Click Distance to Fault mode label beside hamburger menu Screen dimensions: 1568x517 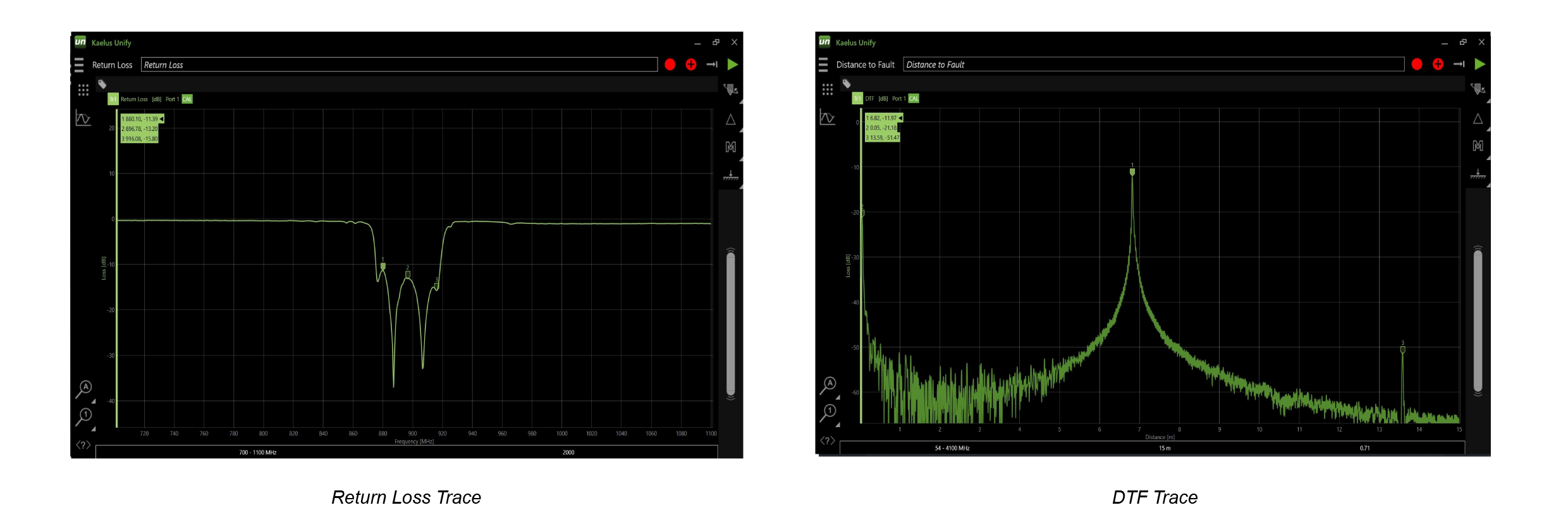pos(865,65)
